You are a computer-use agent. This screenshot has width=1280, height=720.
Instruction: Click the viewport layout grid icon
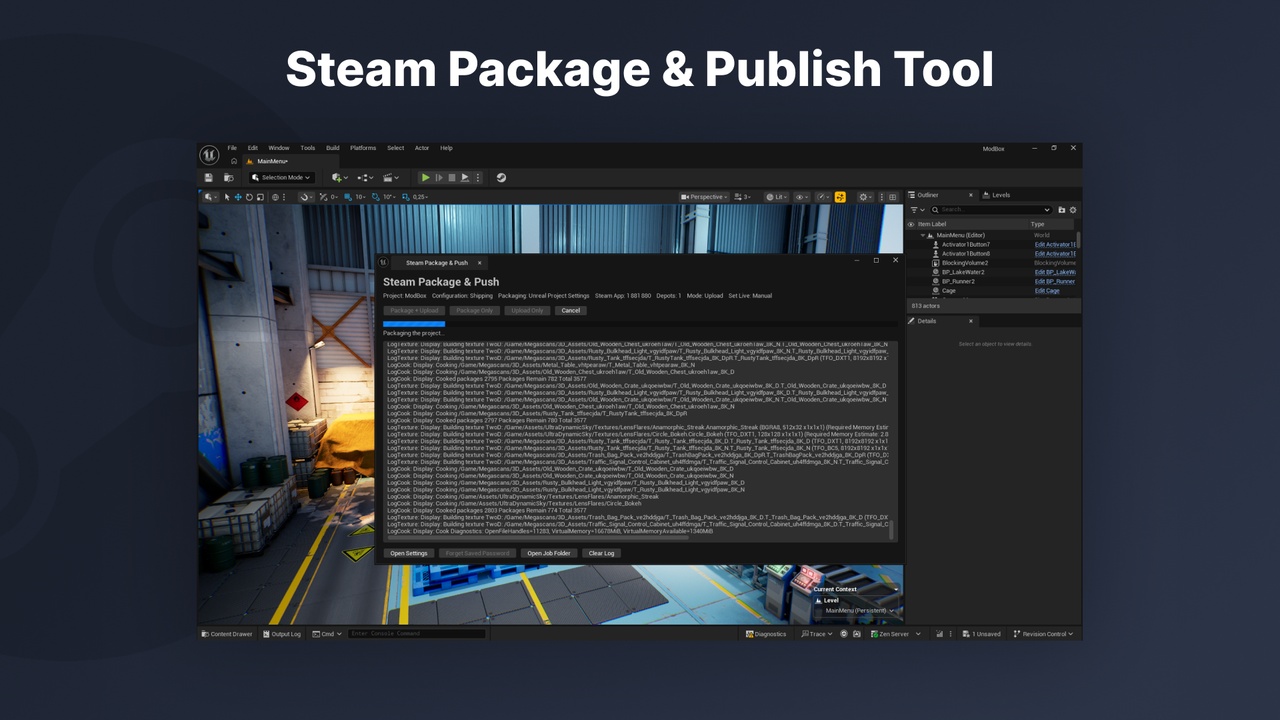[893, 197]
